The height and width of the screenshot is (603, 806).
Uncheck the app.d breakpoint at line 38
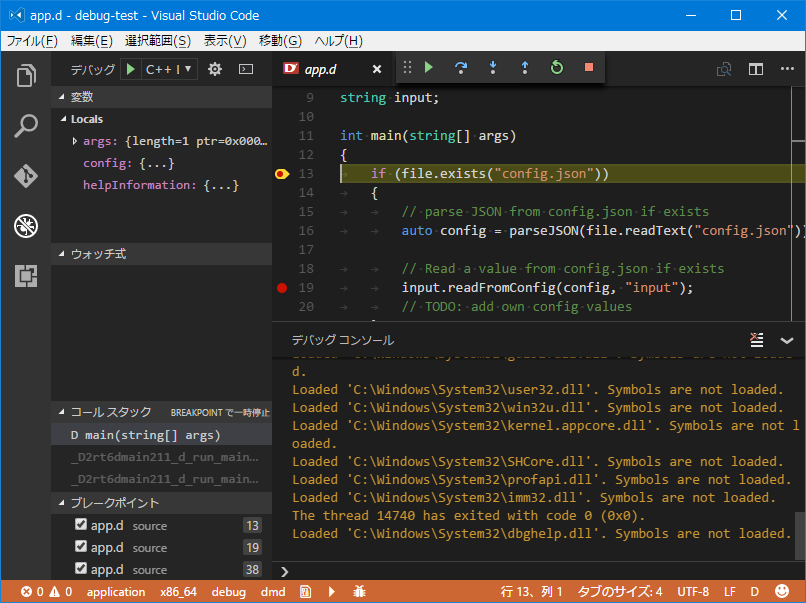(x=81, y=568)
